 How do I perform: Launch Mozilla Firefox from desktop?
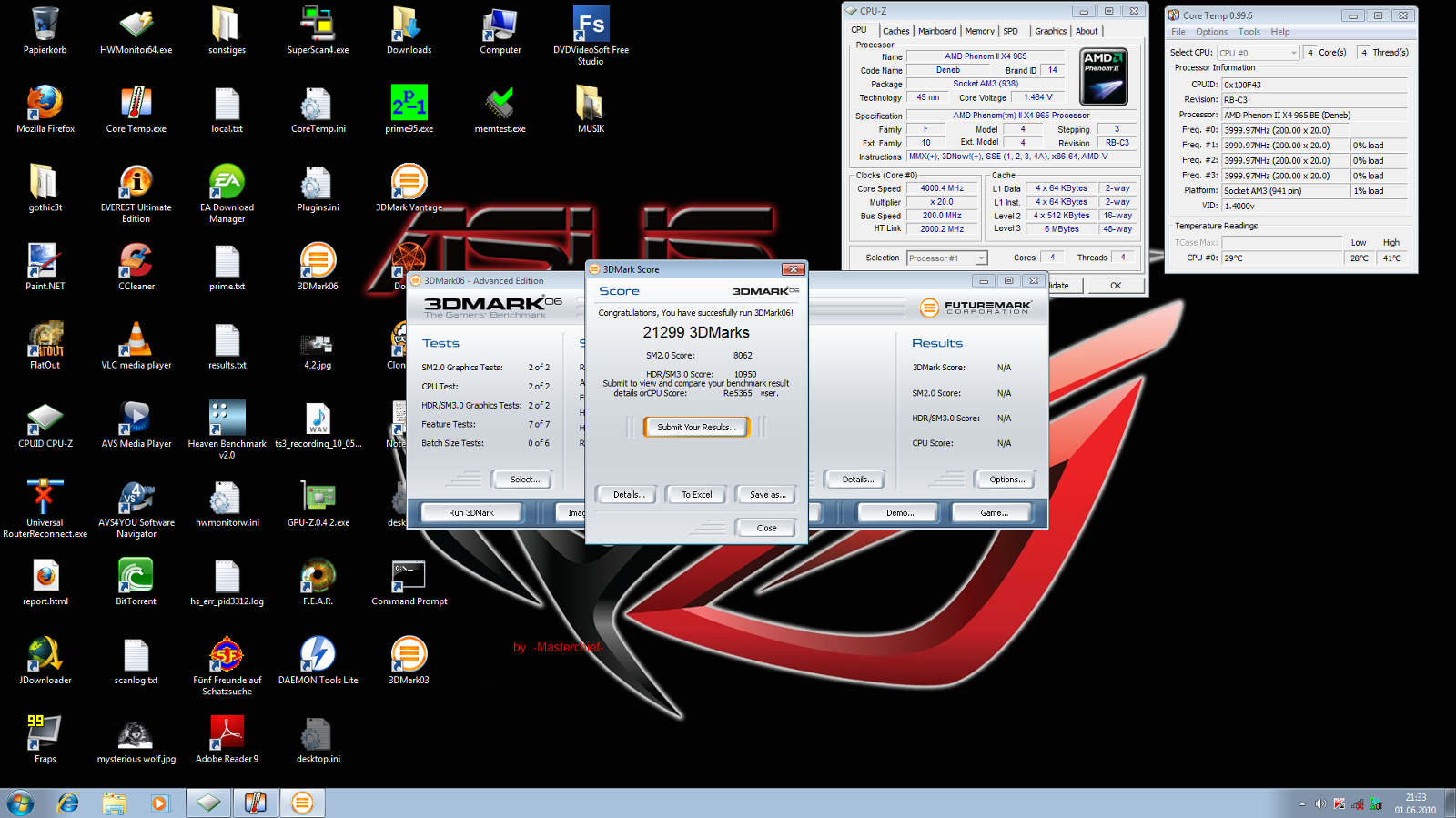45,109
